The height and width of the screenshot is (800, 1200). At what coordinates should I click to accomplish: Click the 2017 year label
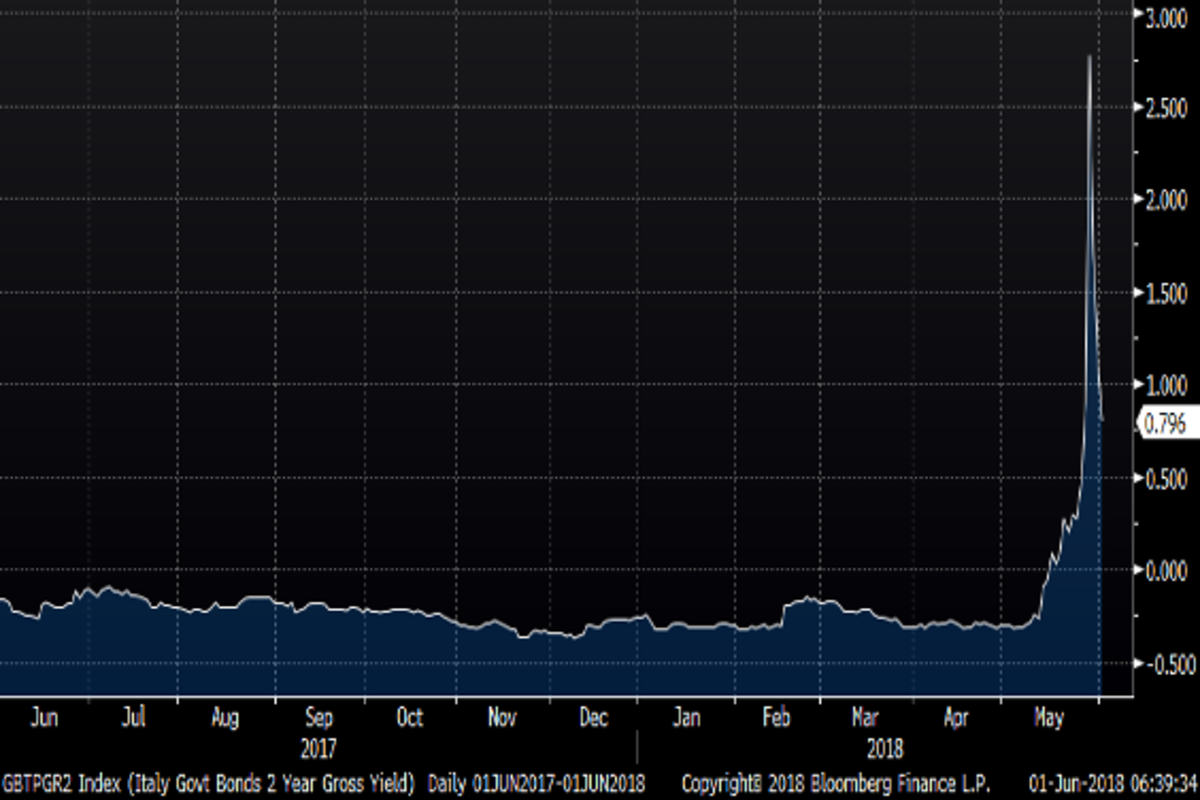coord(318,749)
